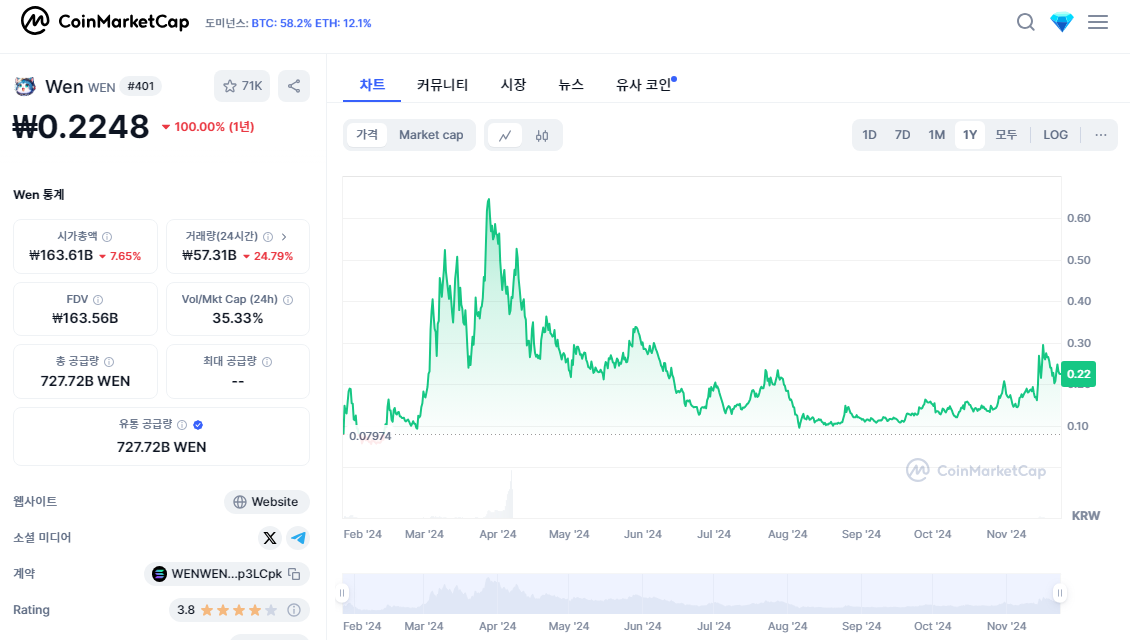
Task: Open info icon beside 거래량(24시간)
Action: point(268,236)
